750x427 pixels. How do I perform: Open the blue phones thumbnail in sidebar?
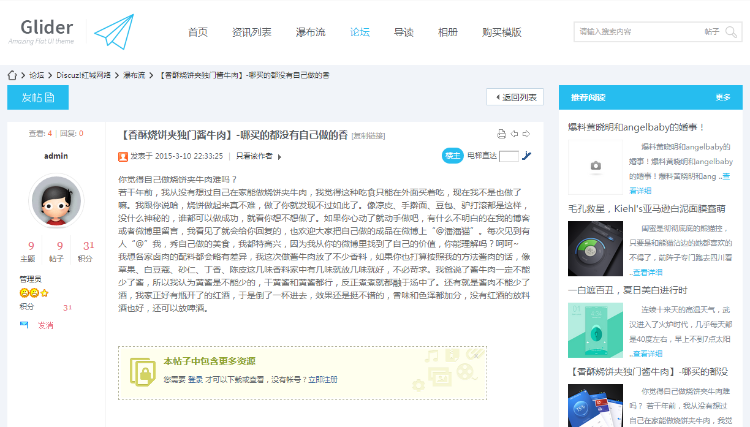point(595,405)
